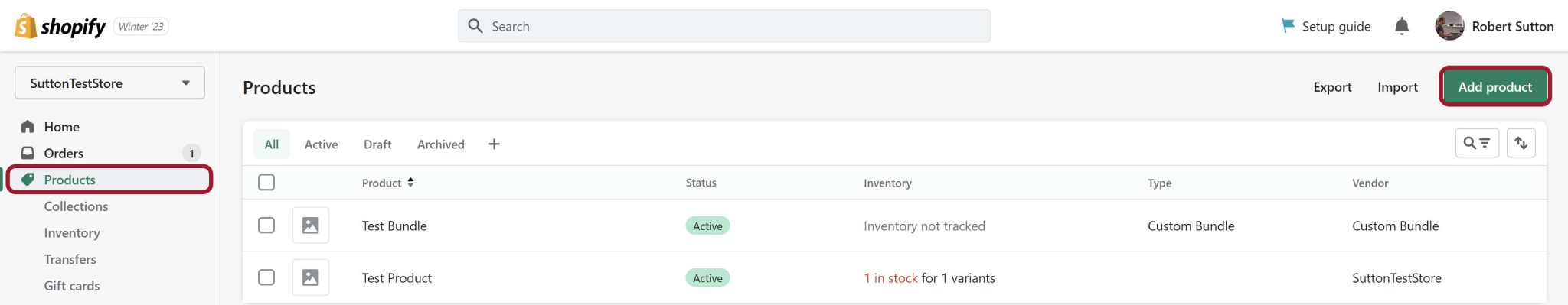Viewport: 1568px width, 305px height.
Task: Switch to the Archived tab
Action: pyautogui.click(x=441, y=144)
